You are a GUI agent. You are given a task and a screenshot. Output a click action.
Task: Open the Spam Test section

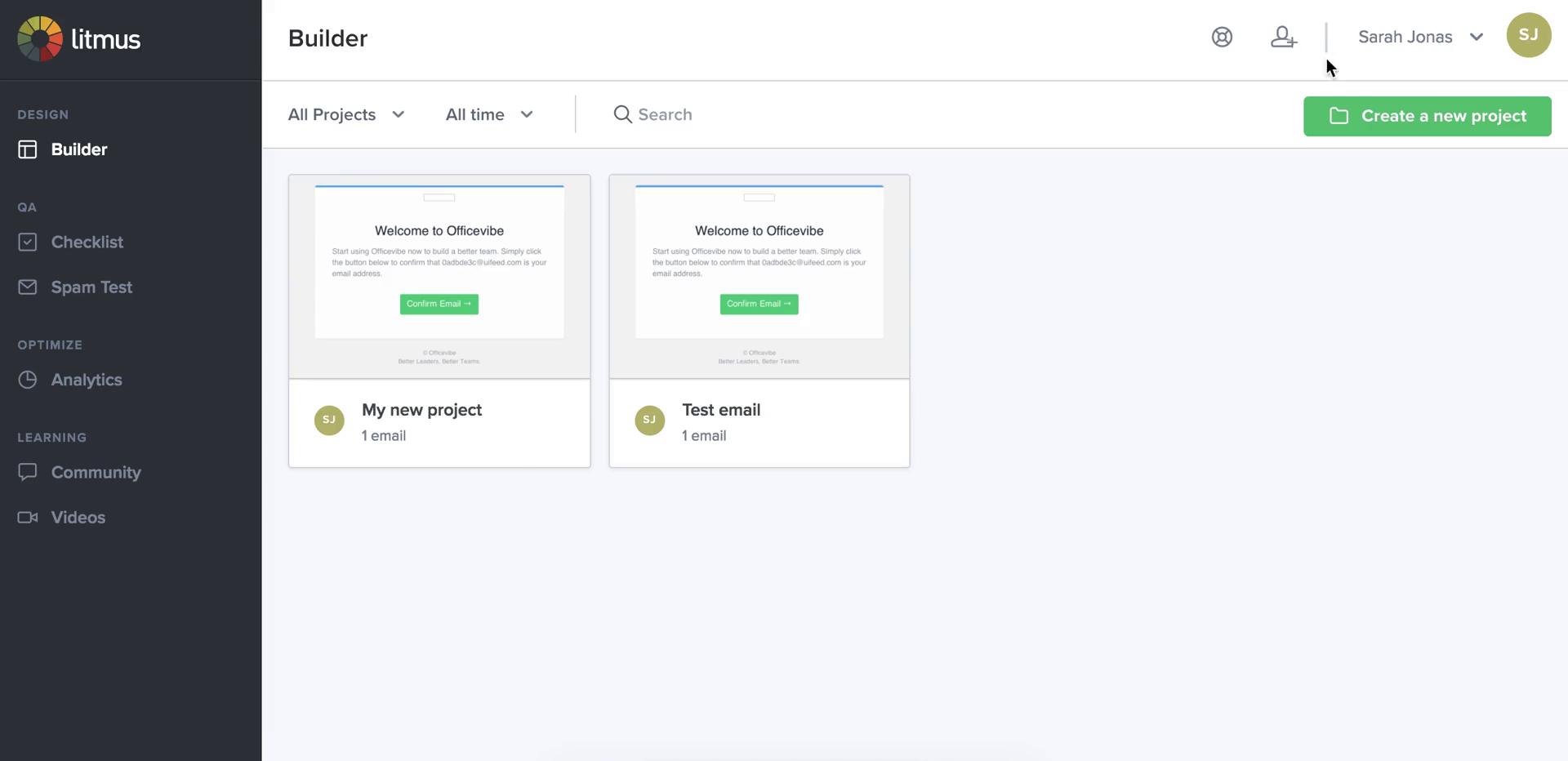point(91,287)
